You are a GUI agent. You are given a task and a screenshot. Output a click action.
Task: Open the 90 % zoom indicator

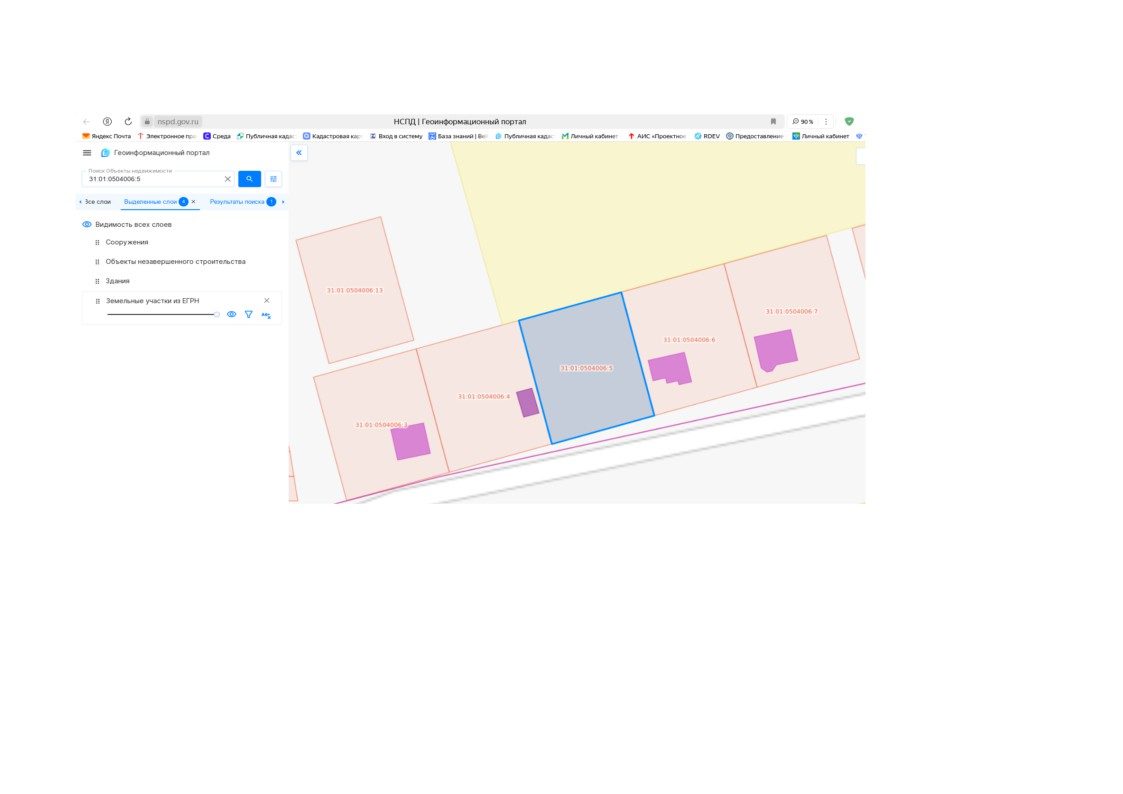click(x=803, y=122)
